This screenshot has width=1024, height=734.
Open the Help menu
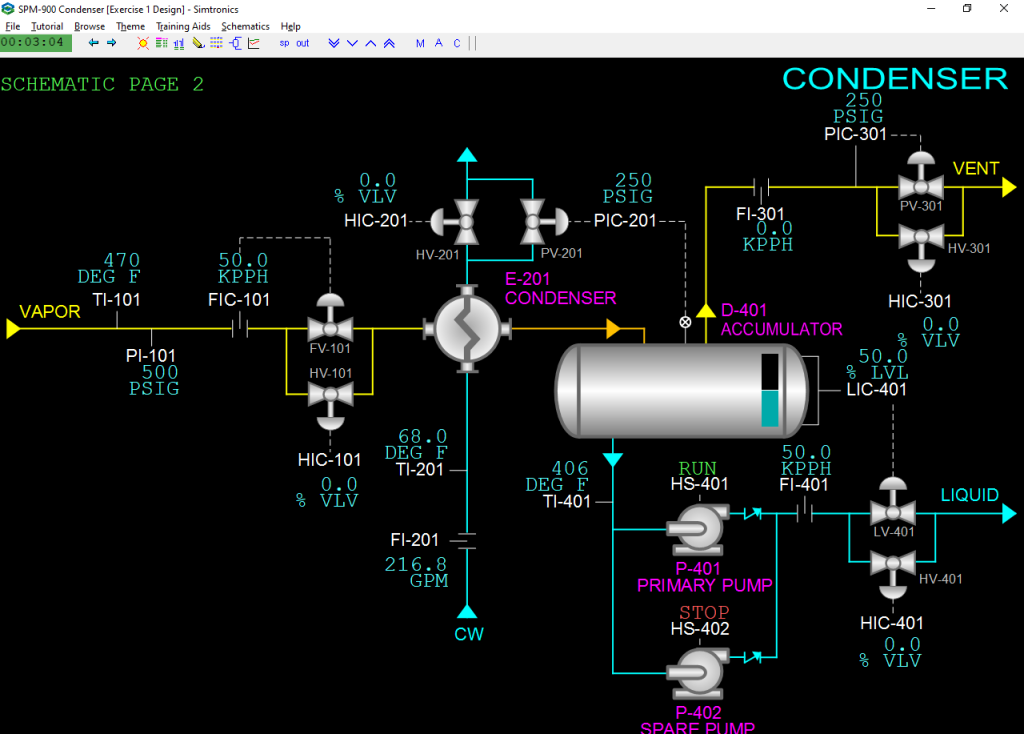(291, 26)
